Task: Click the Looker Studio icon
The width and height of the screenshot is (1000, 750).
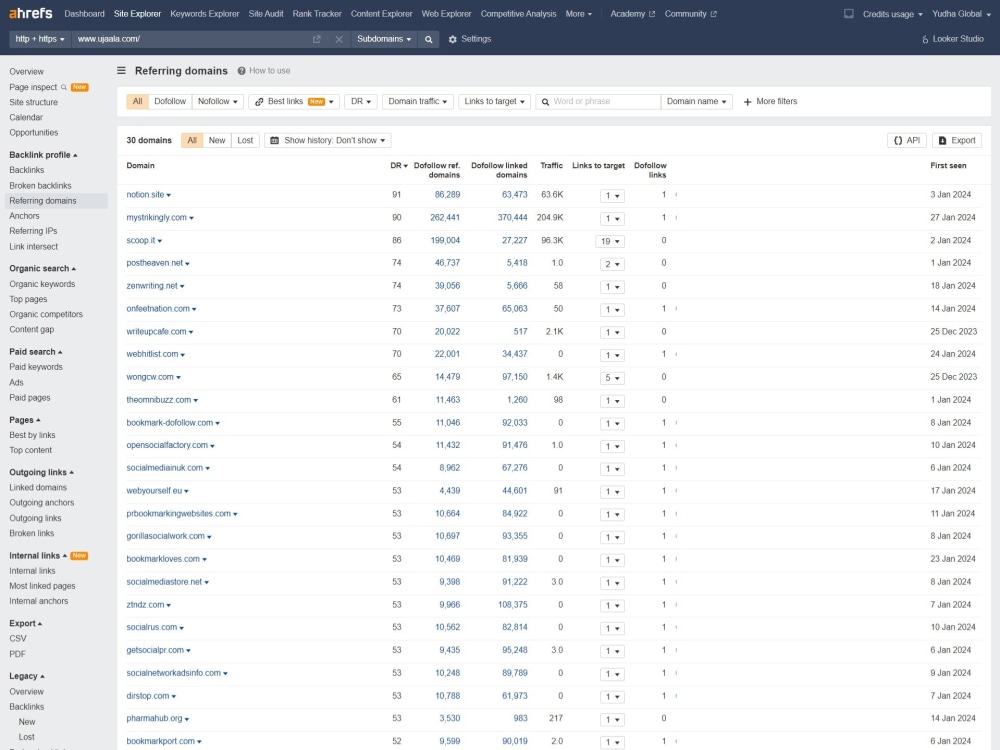Action: pyautogui.click(x=925, y=40)
